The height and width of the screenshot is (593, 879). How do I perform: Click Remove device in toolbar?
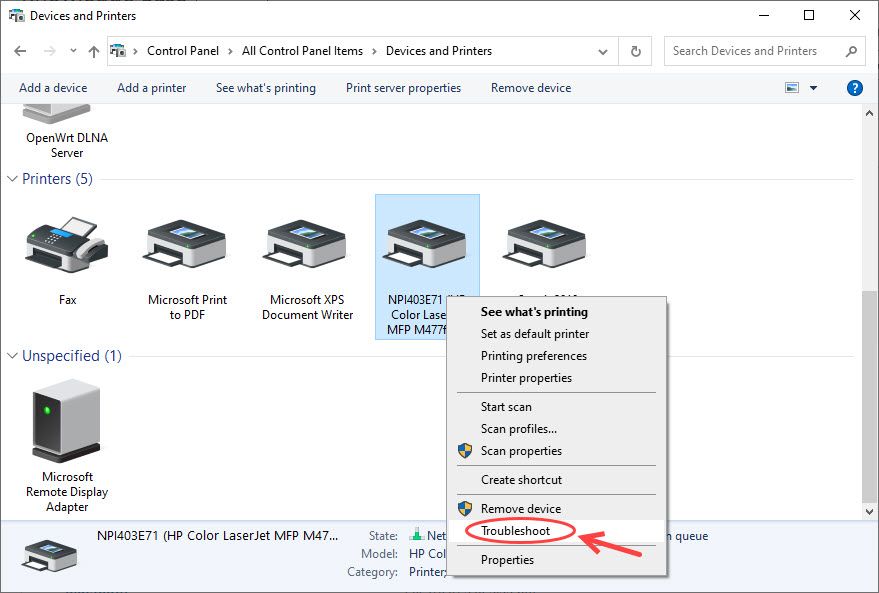(x=531, y=88)
